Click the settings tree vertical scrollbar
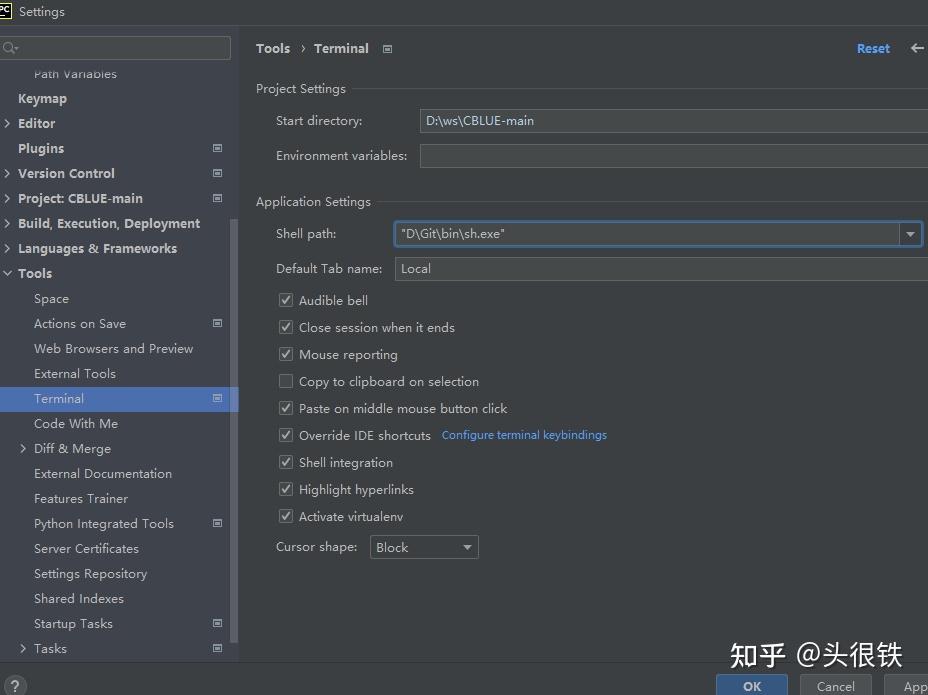The image size is (928, 695). click(x=234, y=430)
